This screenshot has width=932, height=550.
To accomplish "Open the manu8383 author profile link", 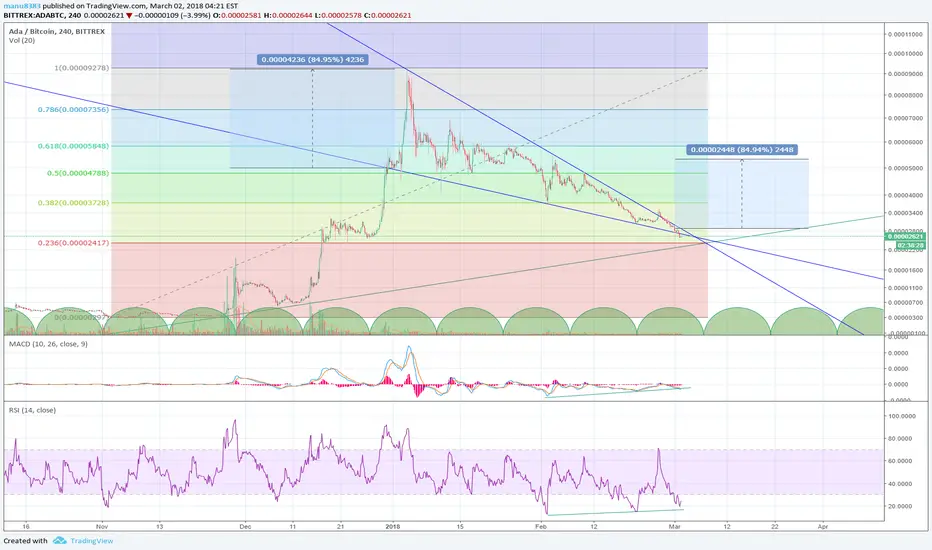I will [22, 6].
